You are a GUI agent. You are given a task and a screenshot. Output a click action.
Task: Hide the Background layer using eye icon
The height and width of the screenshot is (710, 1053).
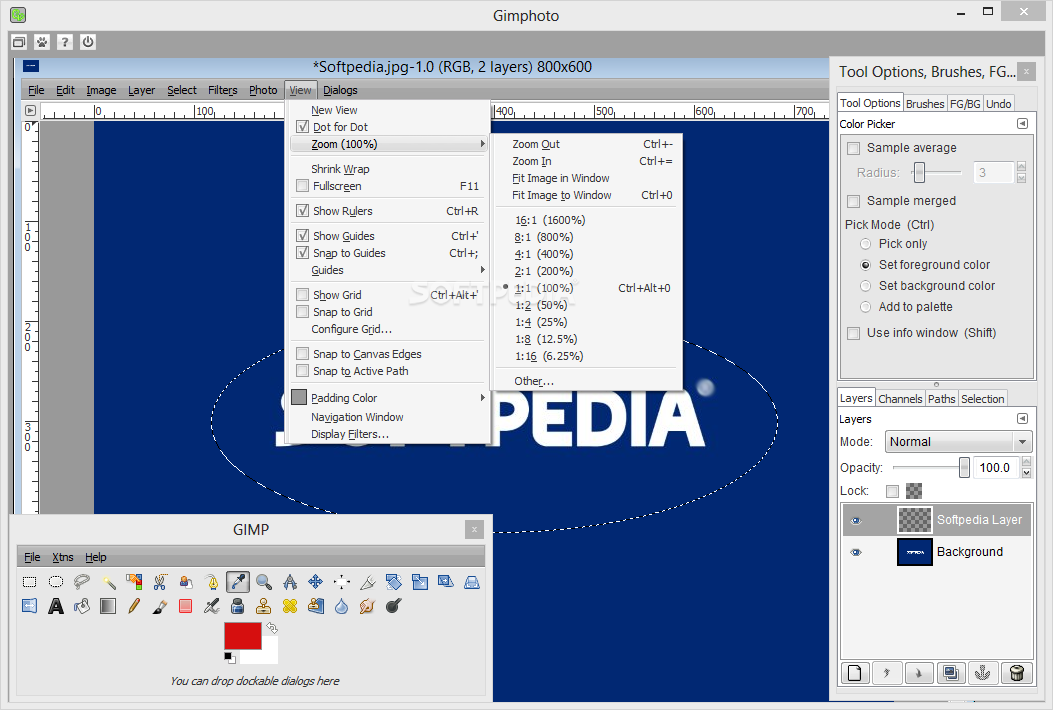pos(856,552)
